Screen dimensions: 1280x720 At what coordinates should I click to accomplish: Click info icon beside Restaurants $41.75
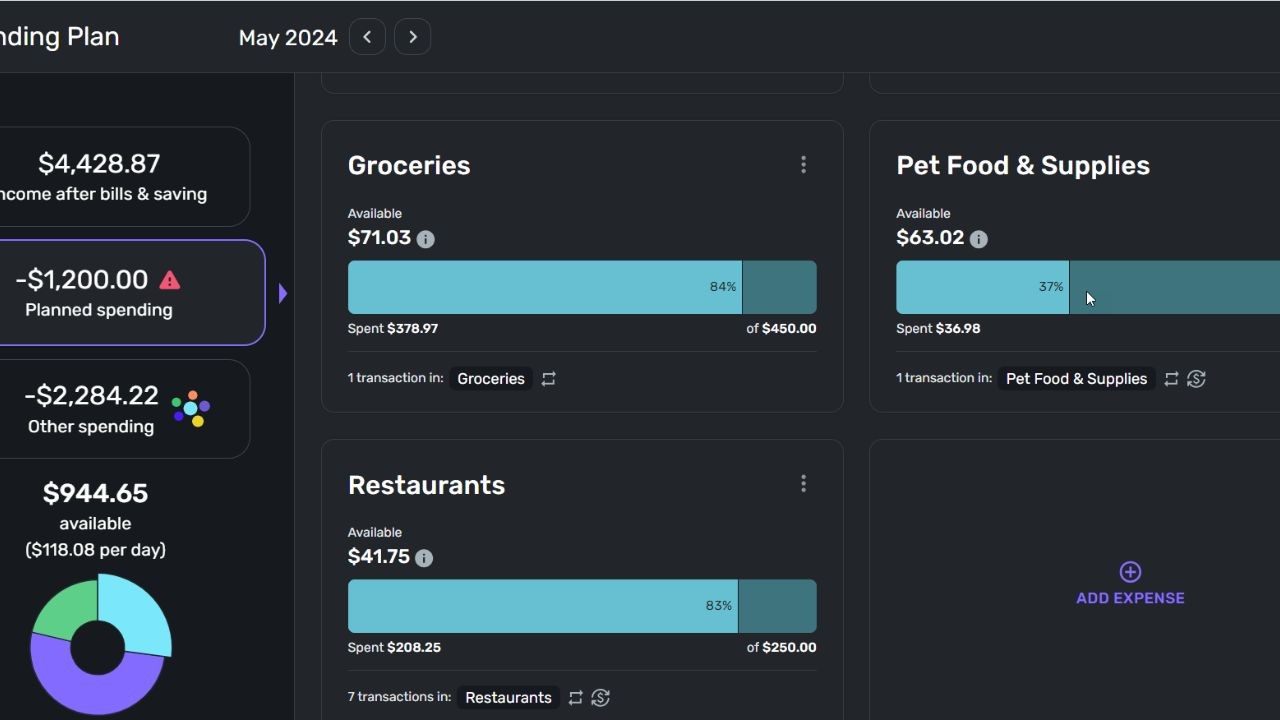point(424,558)
